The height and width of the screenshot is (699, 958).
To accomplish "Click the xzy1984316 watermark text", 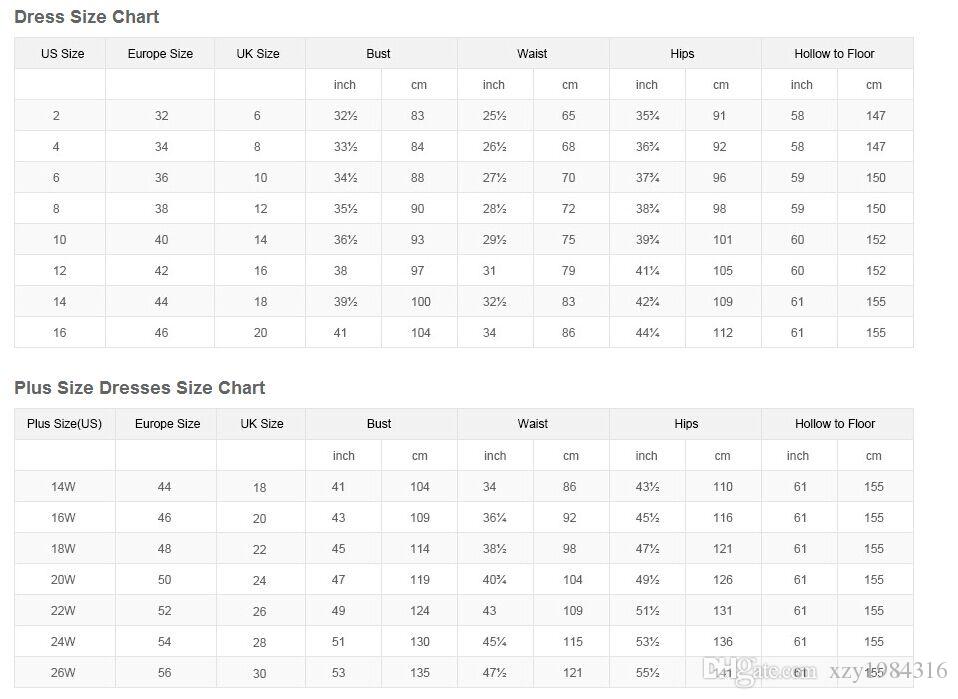I will pyautogui.click(x=888, y=670).
